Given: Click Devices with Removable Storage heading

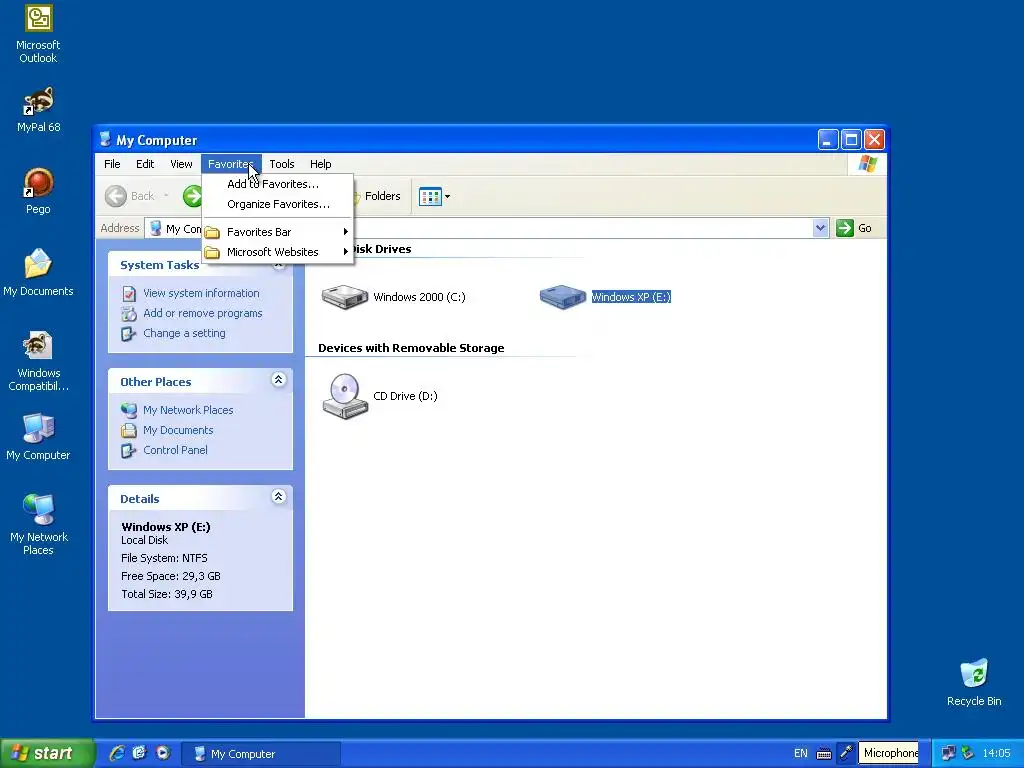Looking at the screenshot, I should (411, 348).
